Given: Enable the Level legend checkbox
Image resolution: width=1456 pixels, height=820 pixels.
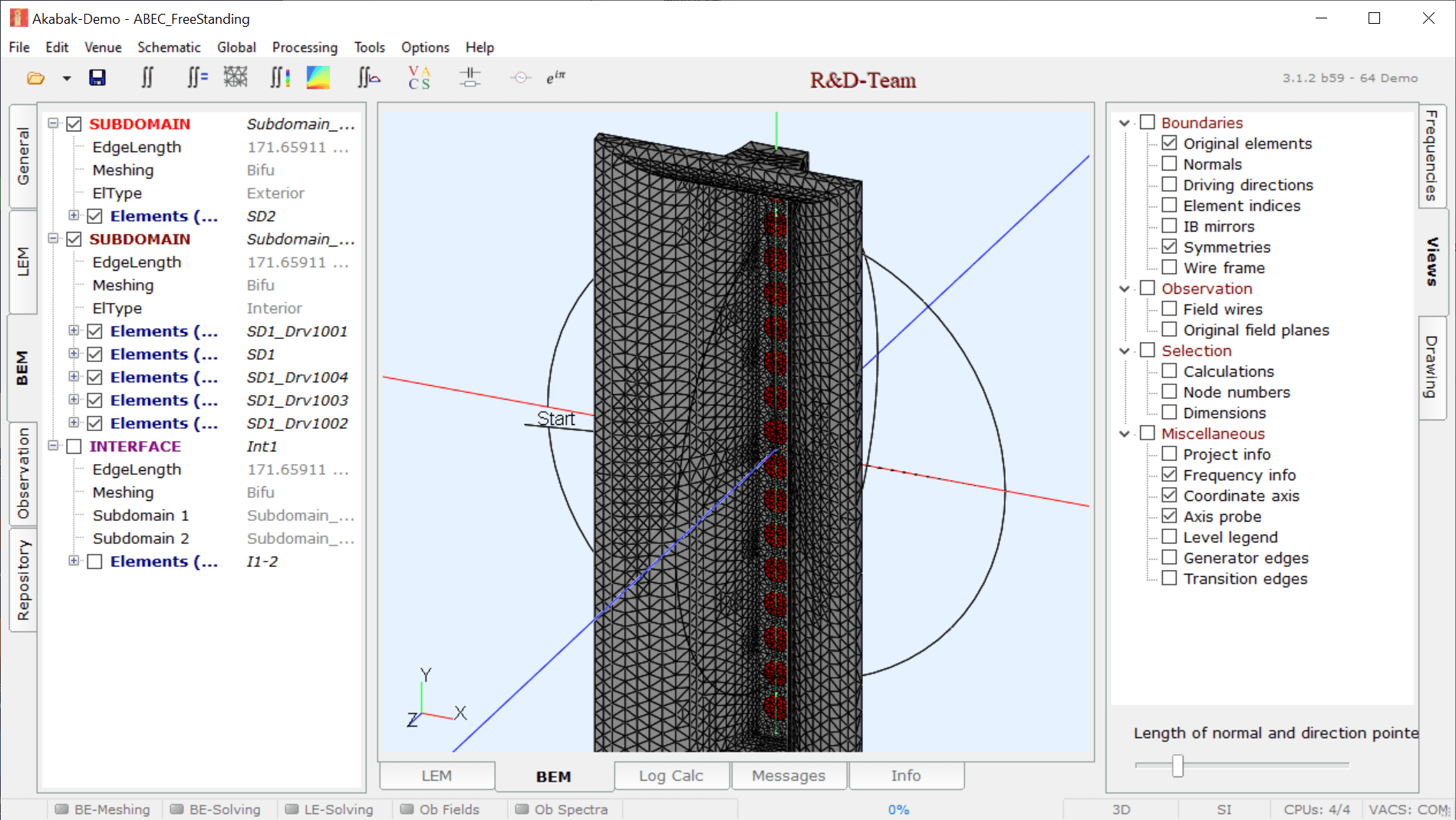Looking at the screenshot, I should [x=1169, y=536].
